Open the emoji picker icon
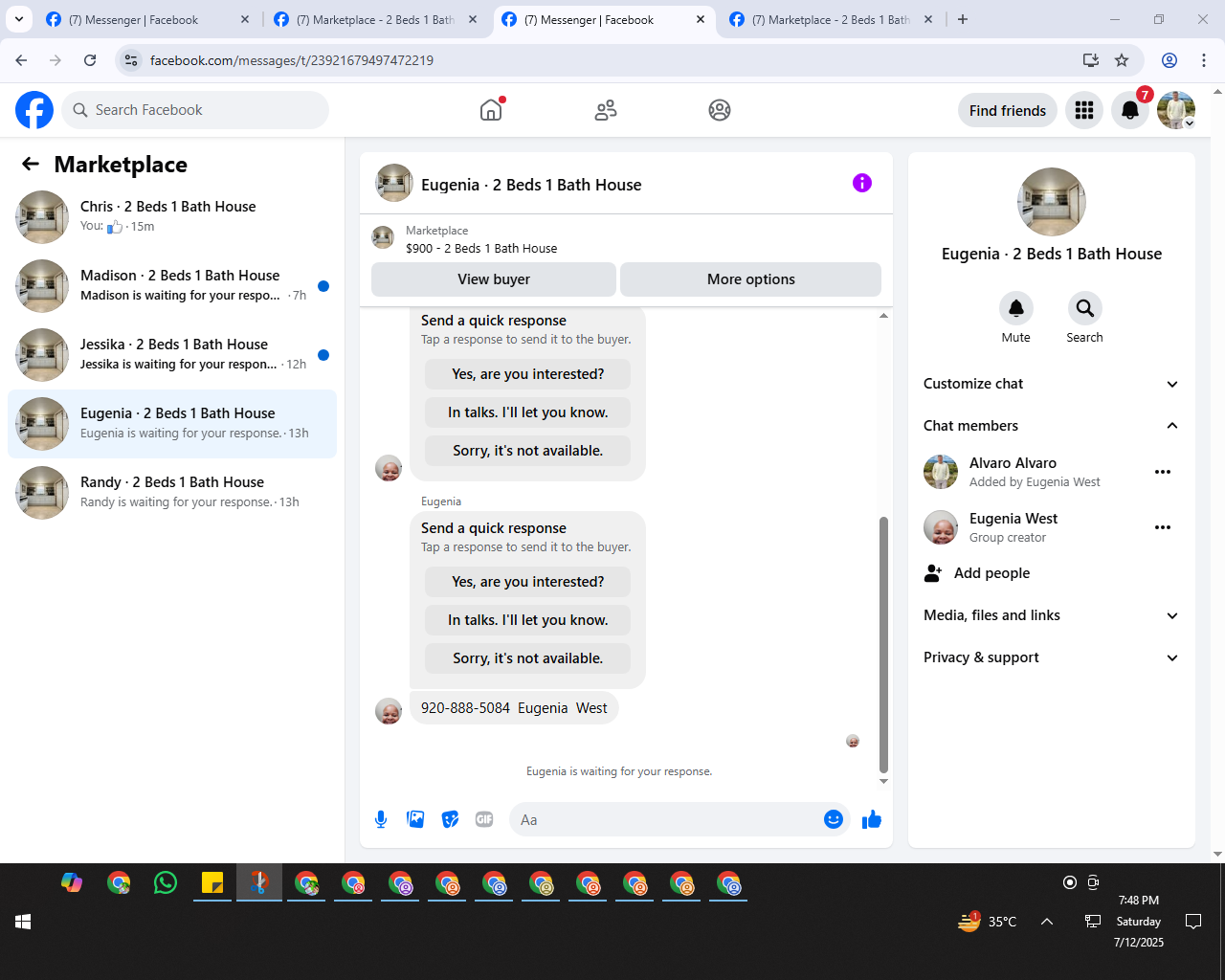The height and width of the screenshot is (980, 1225). point(834,819)
